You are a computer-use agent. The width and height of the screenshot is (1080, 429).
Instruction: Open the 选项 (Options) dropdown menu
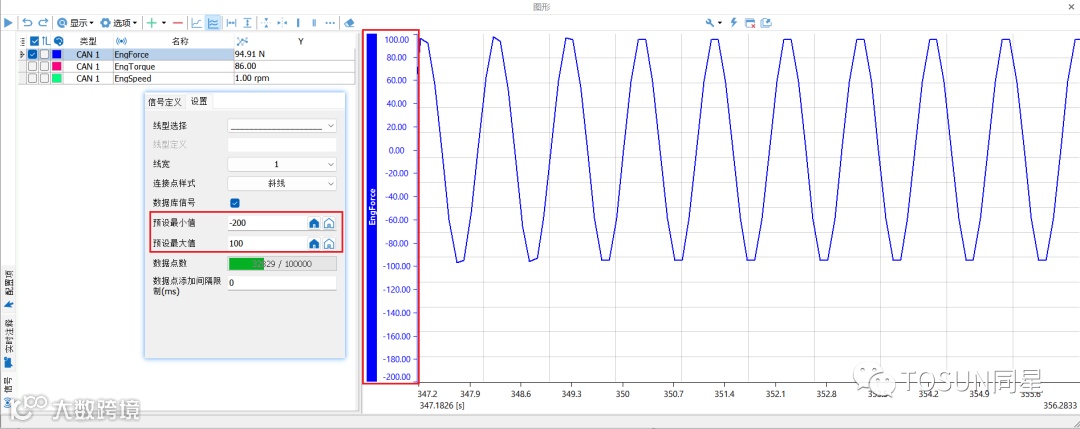click(x=119, y=23)
